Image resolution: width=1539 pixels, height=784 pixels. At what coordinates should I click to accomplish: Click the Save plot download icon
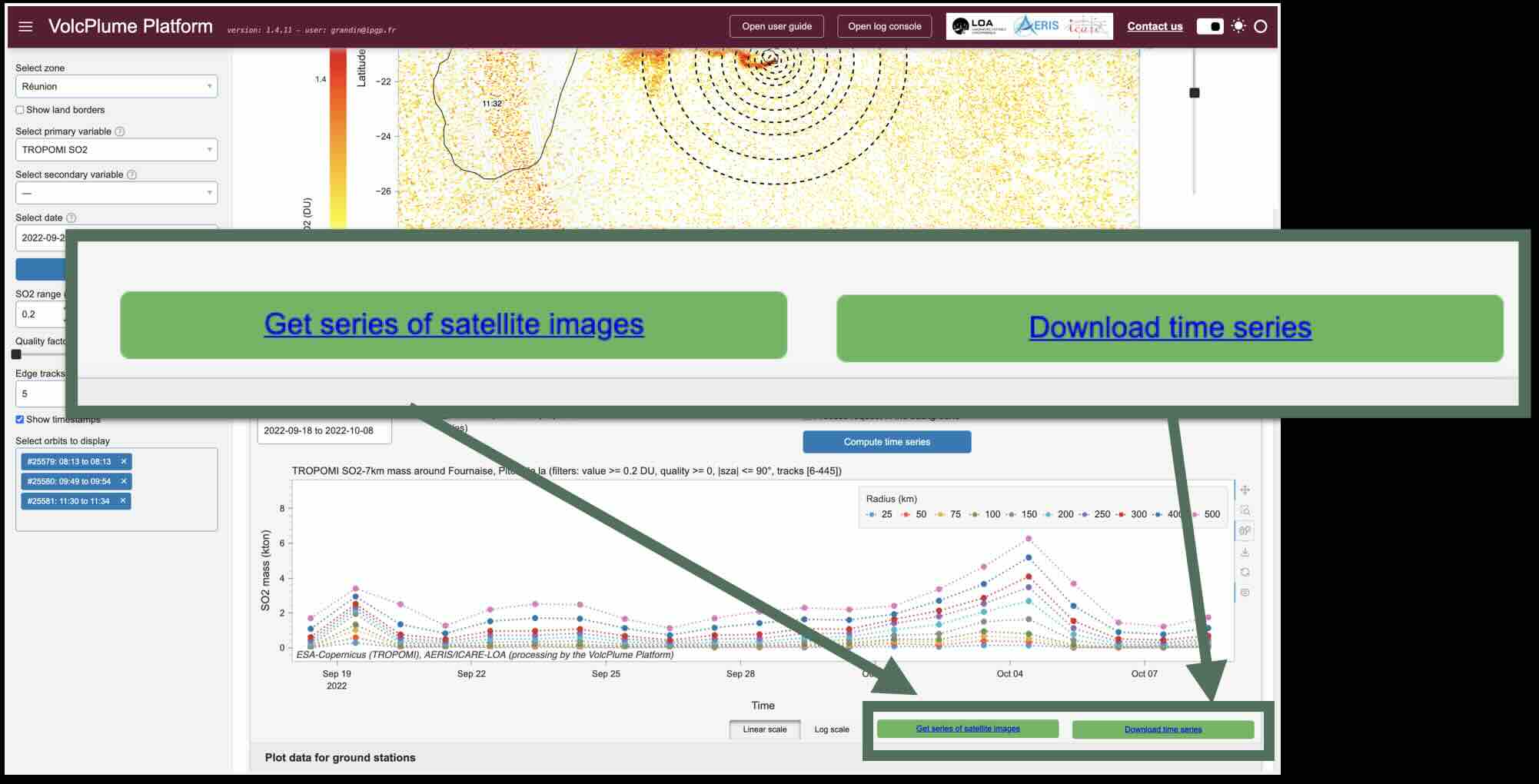point(1245,552)
